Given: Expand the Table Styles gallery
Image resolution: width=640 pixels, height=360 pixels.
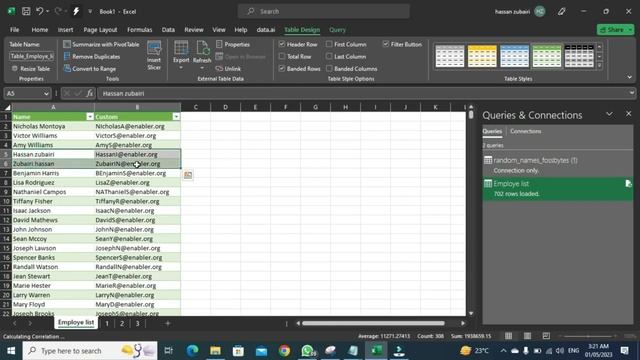Looking at the screenshot, I should (600, 65).
